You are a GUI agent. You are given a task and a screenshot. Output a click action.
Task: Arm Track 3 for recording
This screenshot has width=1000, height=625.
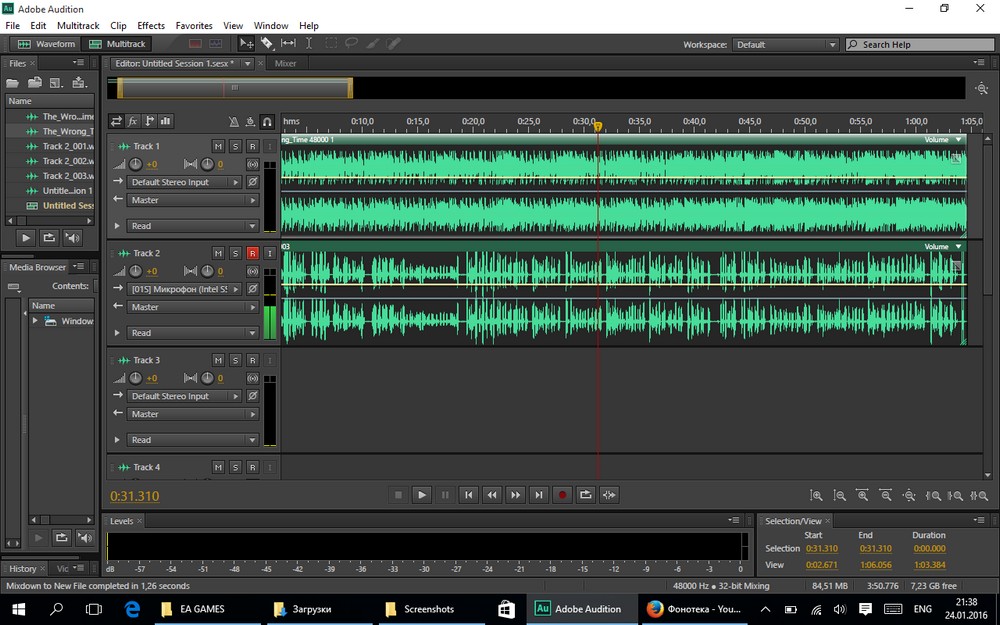pyautogui.click(x=252, y=360)
